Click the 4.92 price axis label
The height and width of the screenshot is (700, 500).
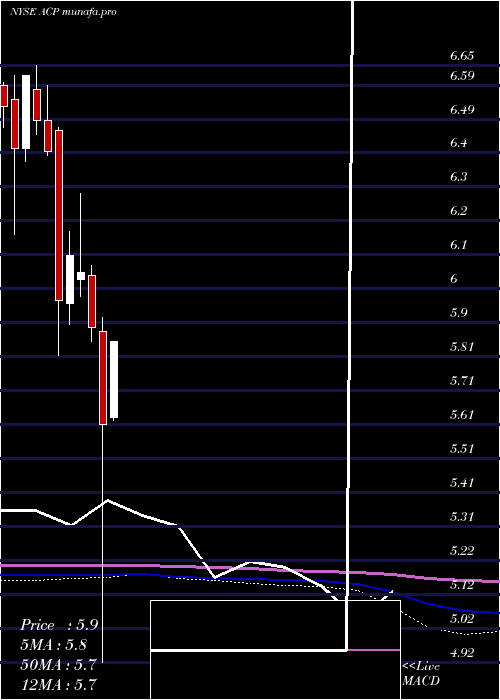click(462, 653)
